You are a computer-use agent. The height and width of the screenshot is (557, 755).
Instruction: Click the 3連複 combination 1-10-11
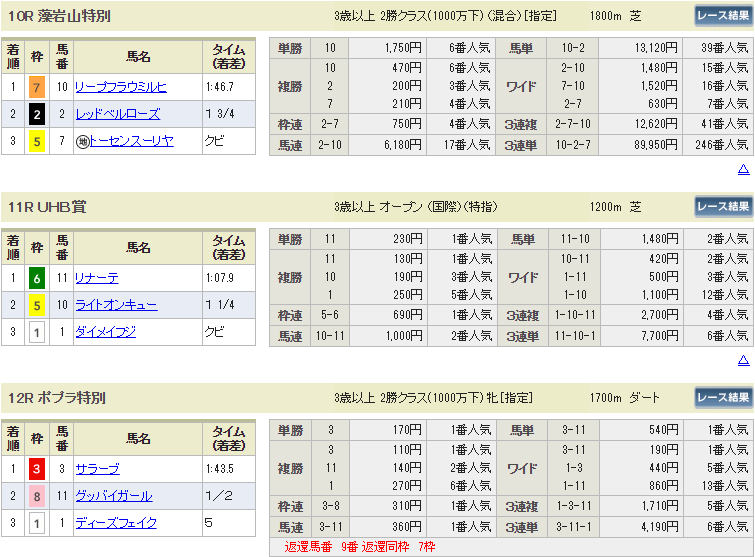click(575, 315)
